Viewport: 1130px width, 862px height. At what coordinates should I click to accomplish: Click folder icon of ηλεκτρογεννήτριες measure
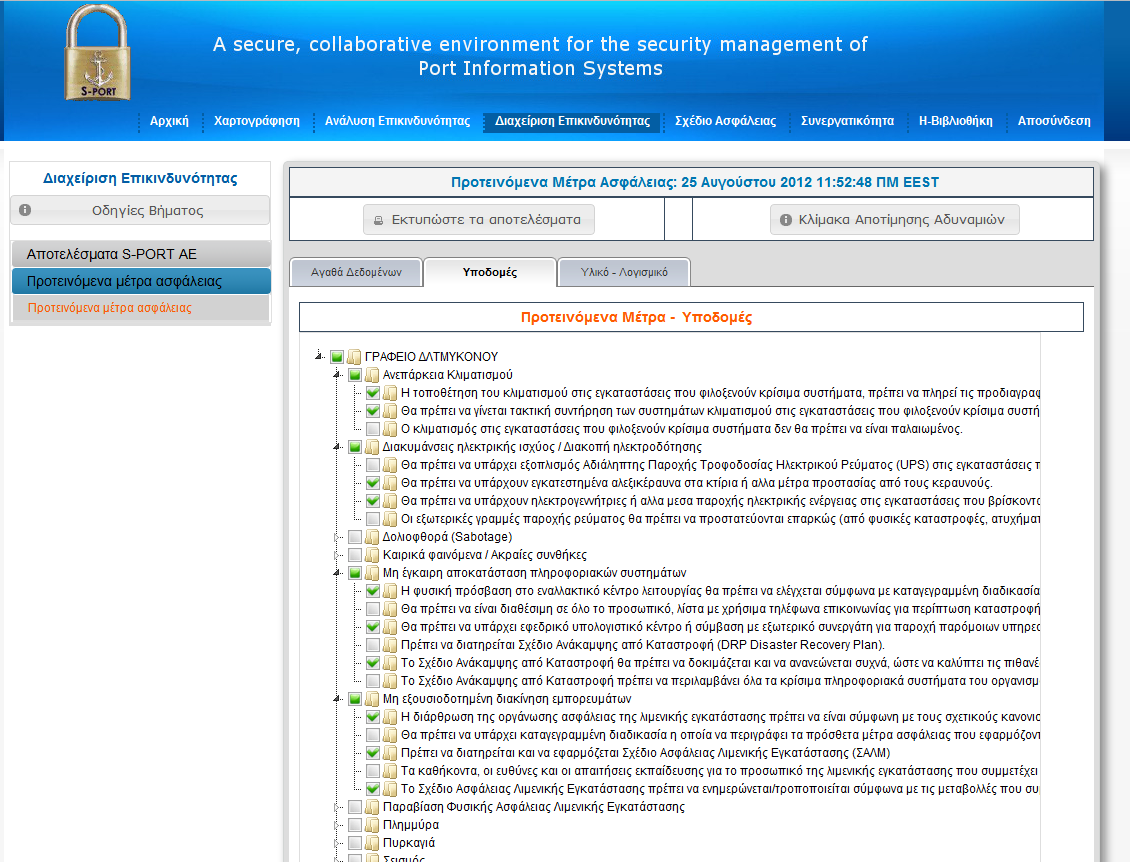click(390, 501)
